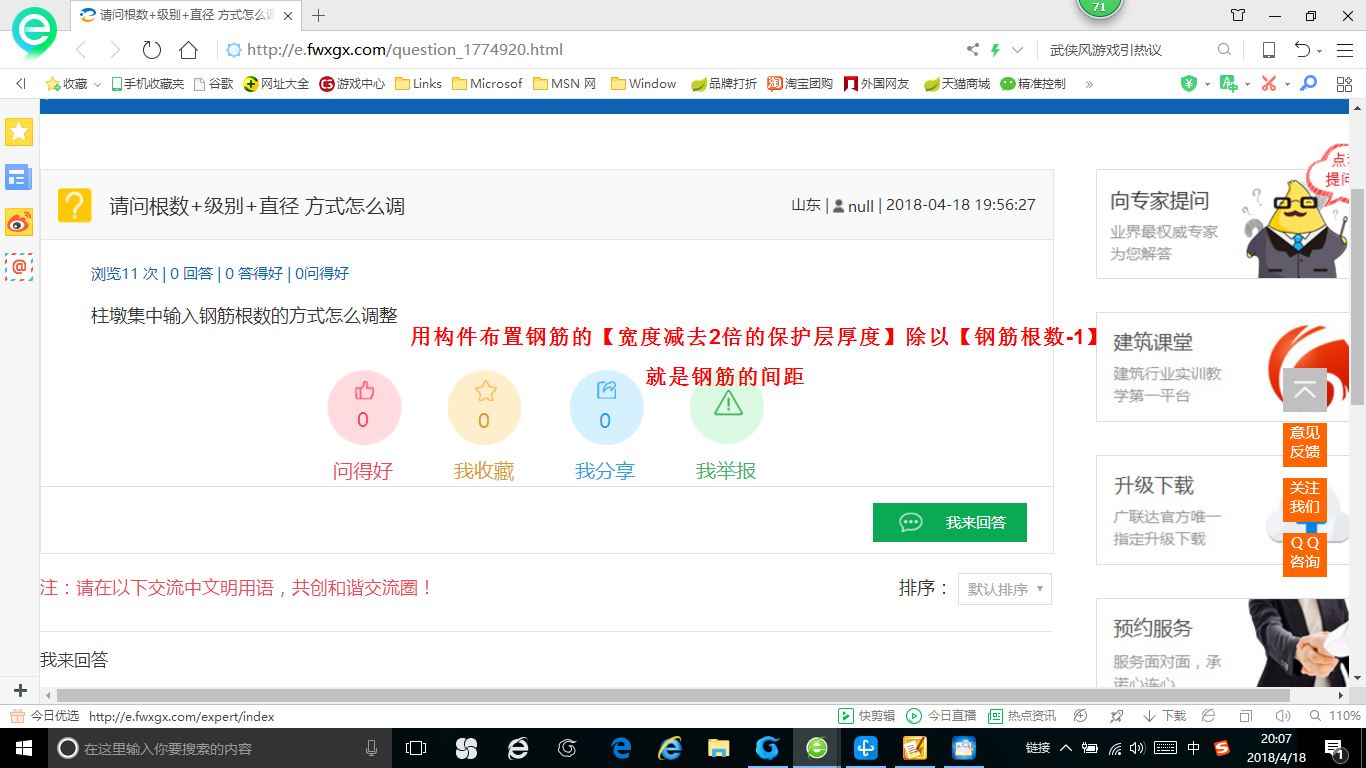Click the back navigation arrow
The image size is (1366, 768).
(81, 50)
